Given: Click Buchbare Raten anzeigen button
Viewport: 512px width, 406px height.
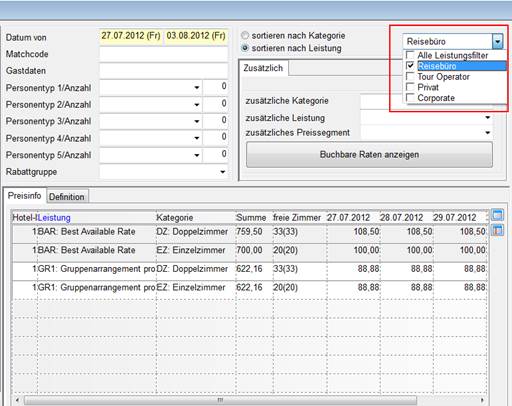Looking at the screenshot, I should pyautogui.click(x=369, y=155).
